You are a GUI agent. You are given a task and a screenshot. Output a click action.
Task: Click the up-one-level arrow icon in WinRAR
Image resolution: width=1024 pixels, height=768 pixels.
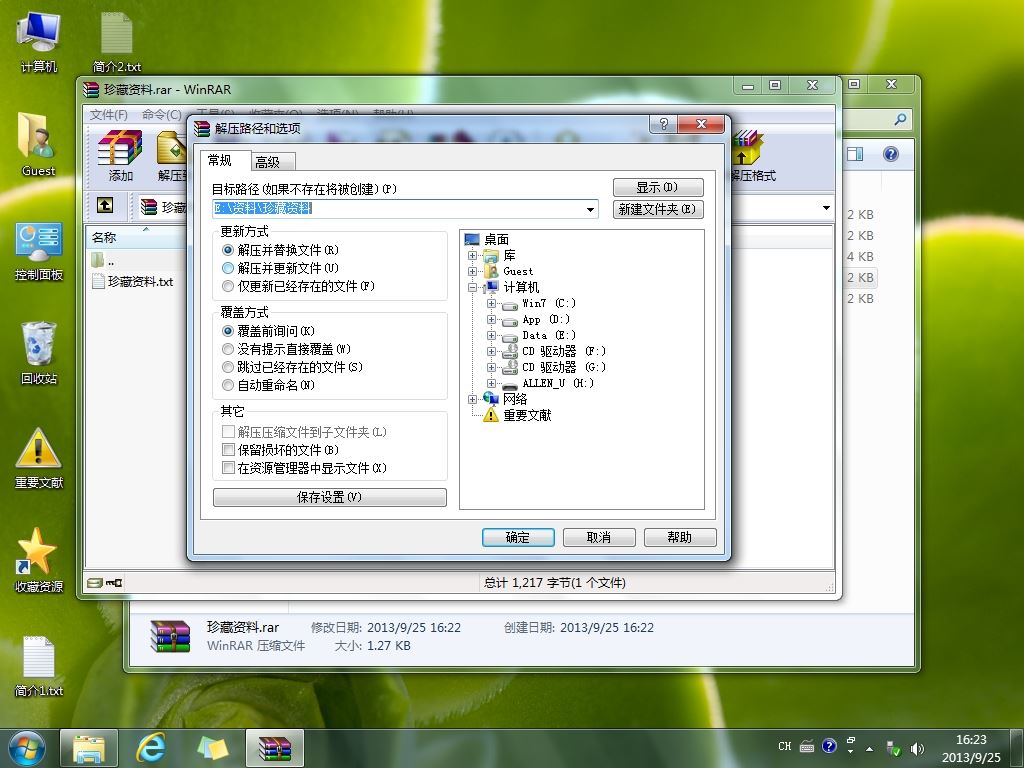[105, 206]
